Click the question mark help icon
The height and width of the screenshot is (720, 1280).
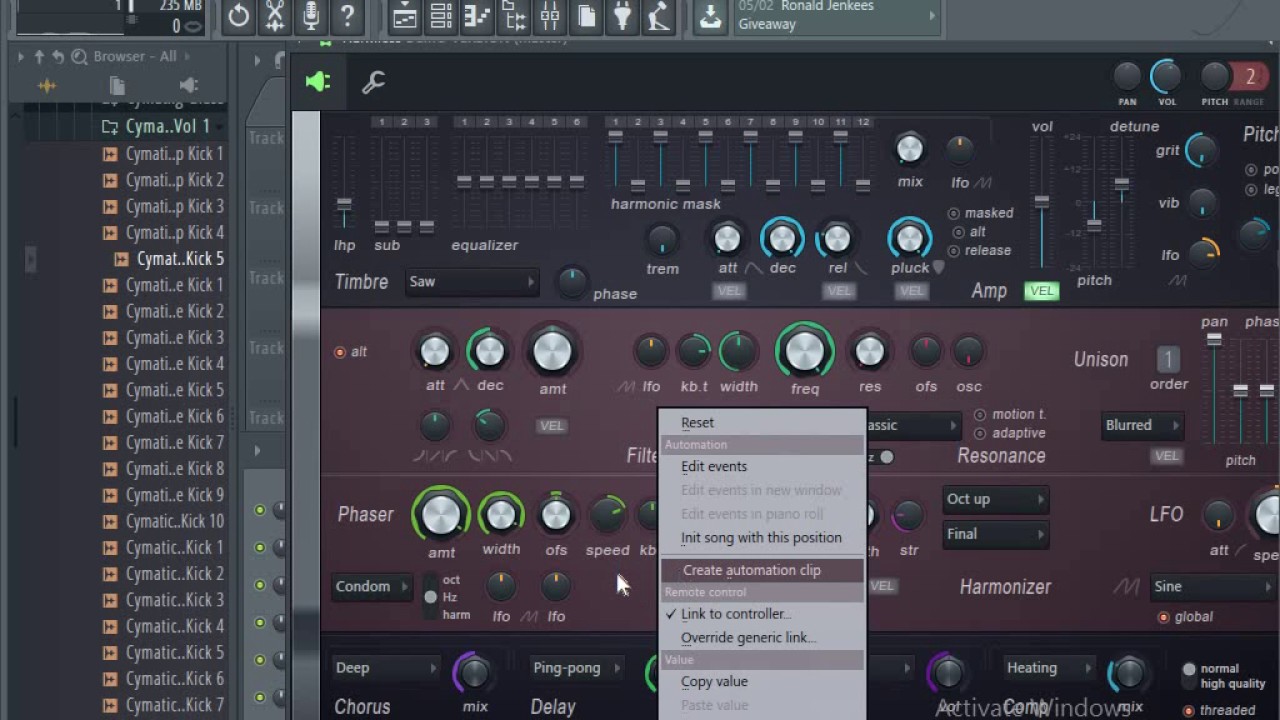tap(347, 16)
